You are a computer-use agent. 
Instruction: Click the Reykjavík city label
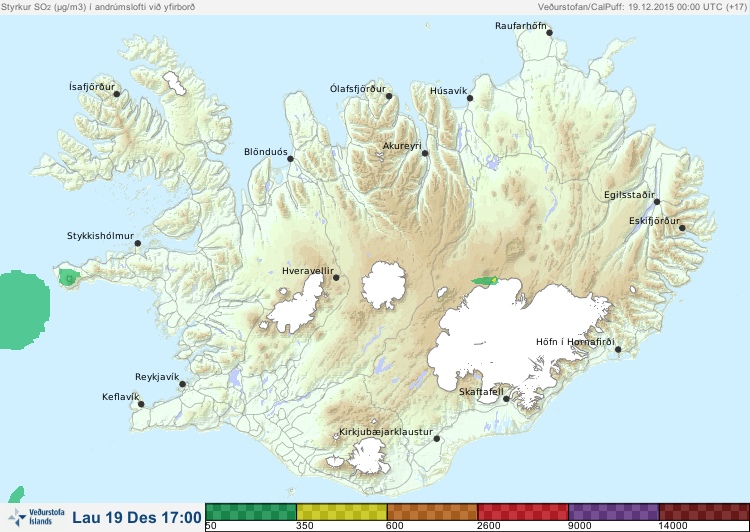coord(157,377)
